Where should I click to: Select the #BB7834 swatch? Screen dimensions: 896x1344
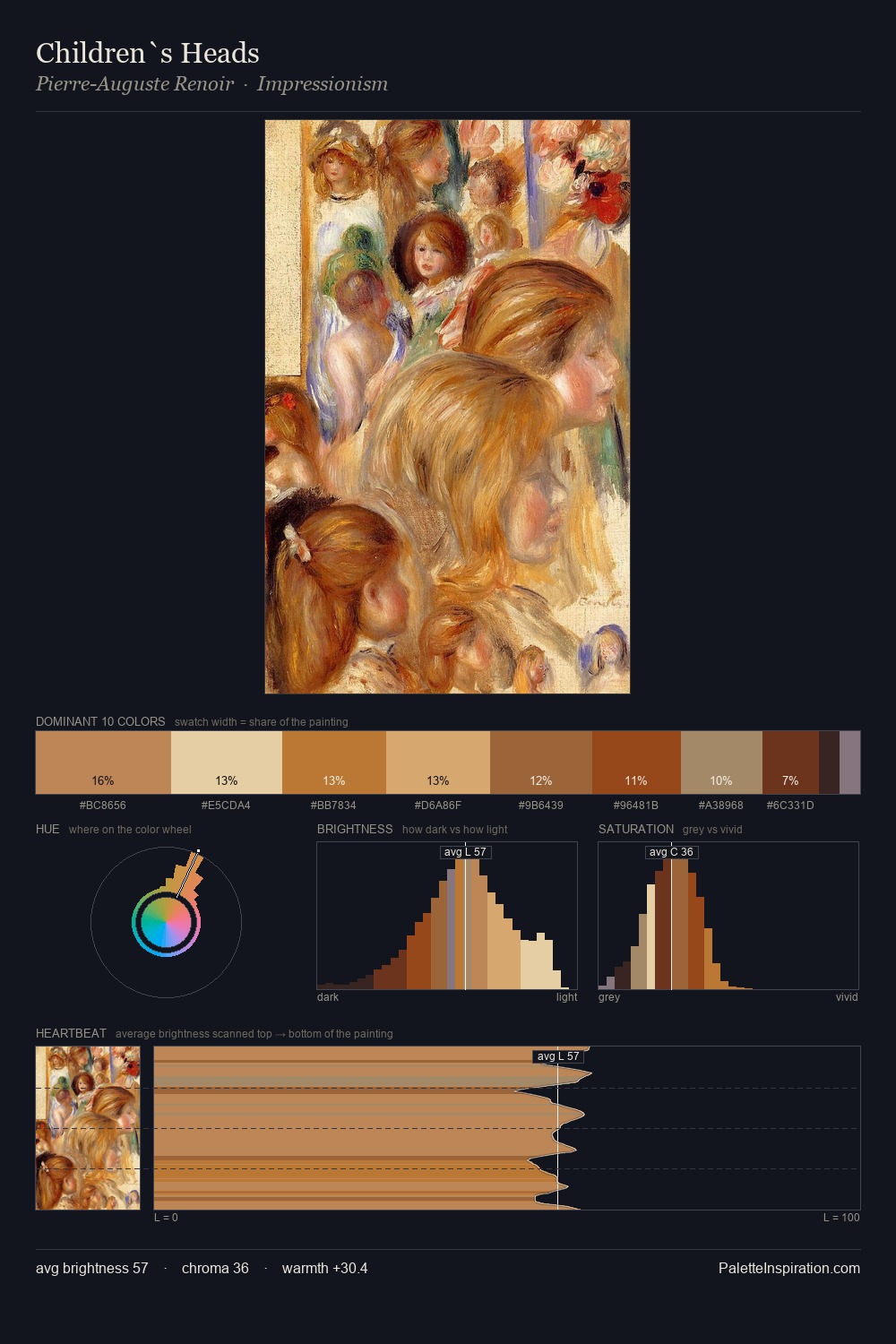(x=334, y=762)
